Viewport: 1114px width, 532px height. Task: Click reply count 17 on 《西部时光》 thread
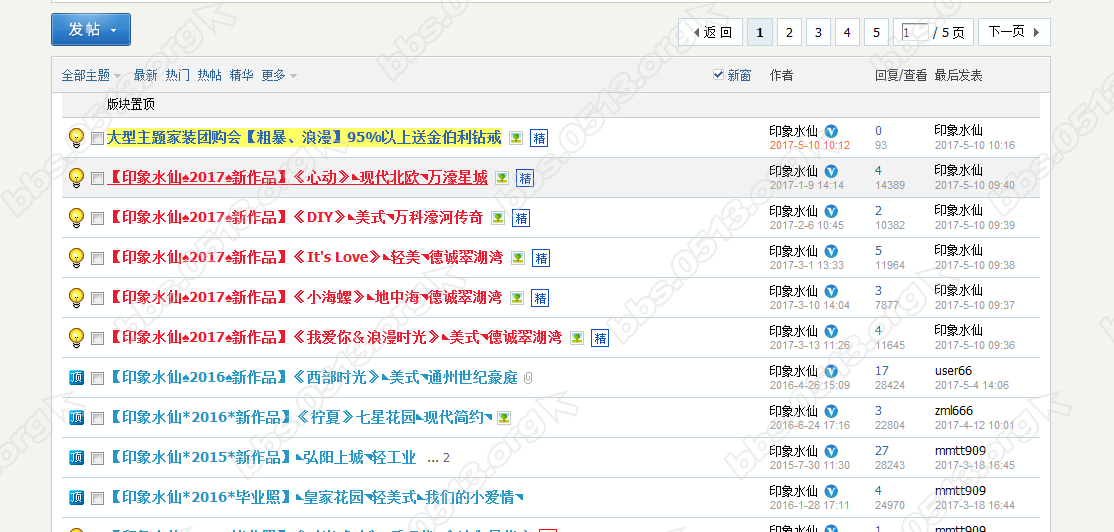click(x=882, y=371)
